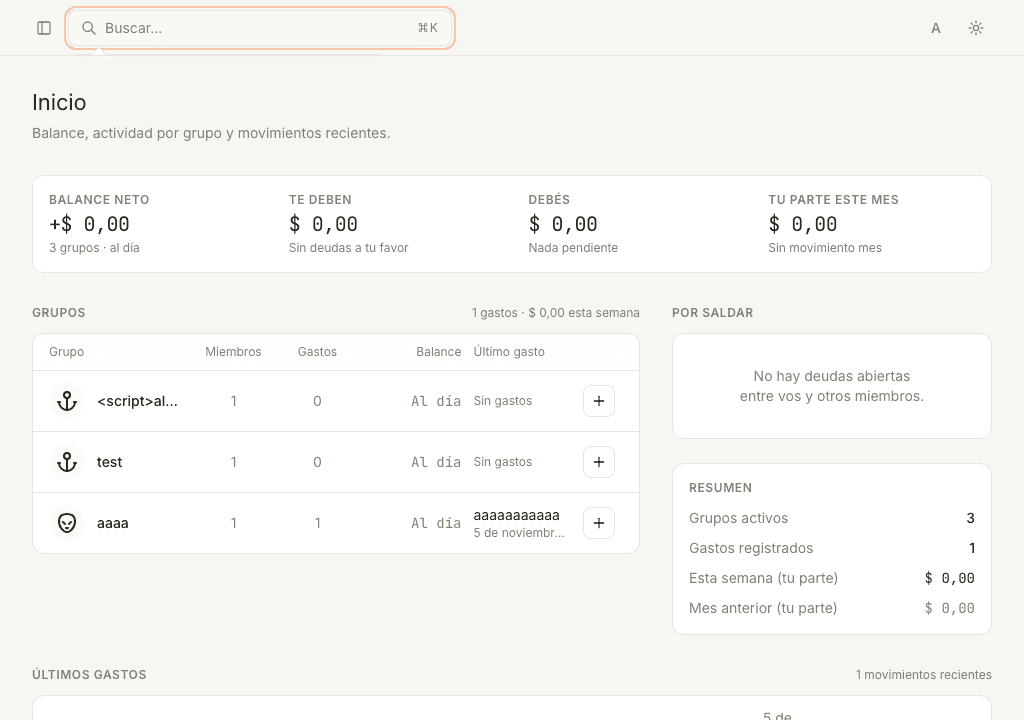Image resolution: width=1024 pixels, height=720 pixels.
Task: Click the Gastos column header
Action: coord(317,352)
